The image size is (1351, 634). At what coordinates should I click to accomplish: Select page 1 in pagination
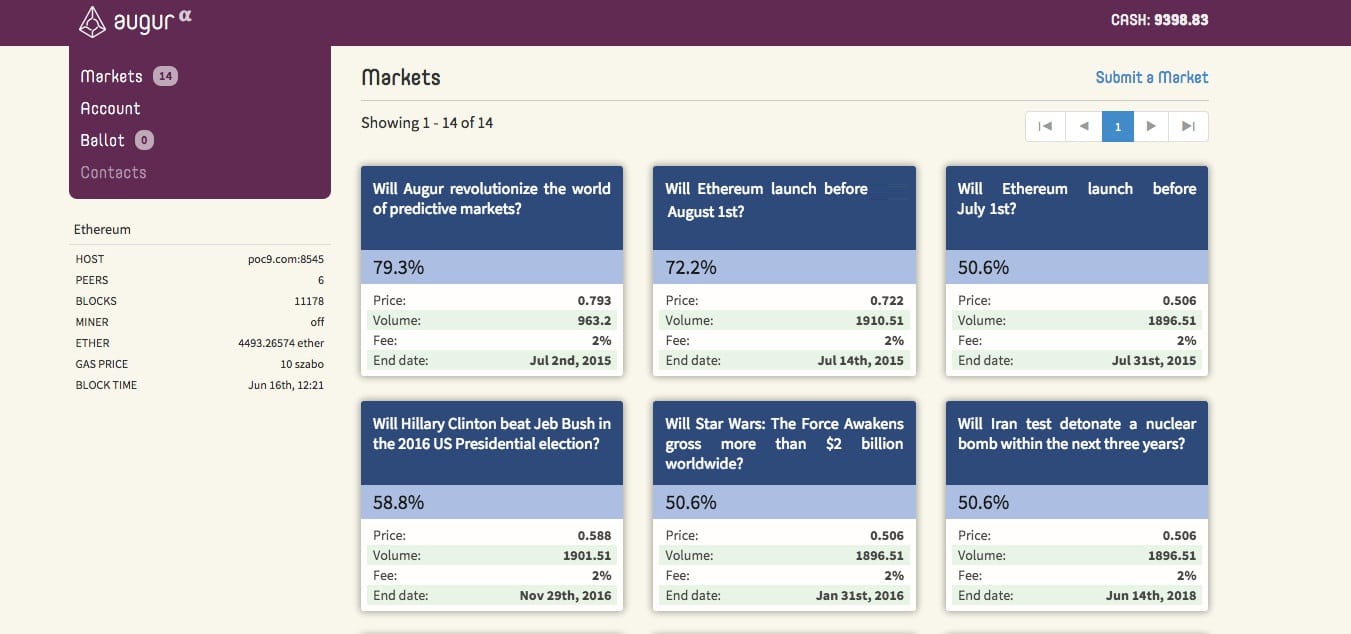click(x=1117, y=126)
